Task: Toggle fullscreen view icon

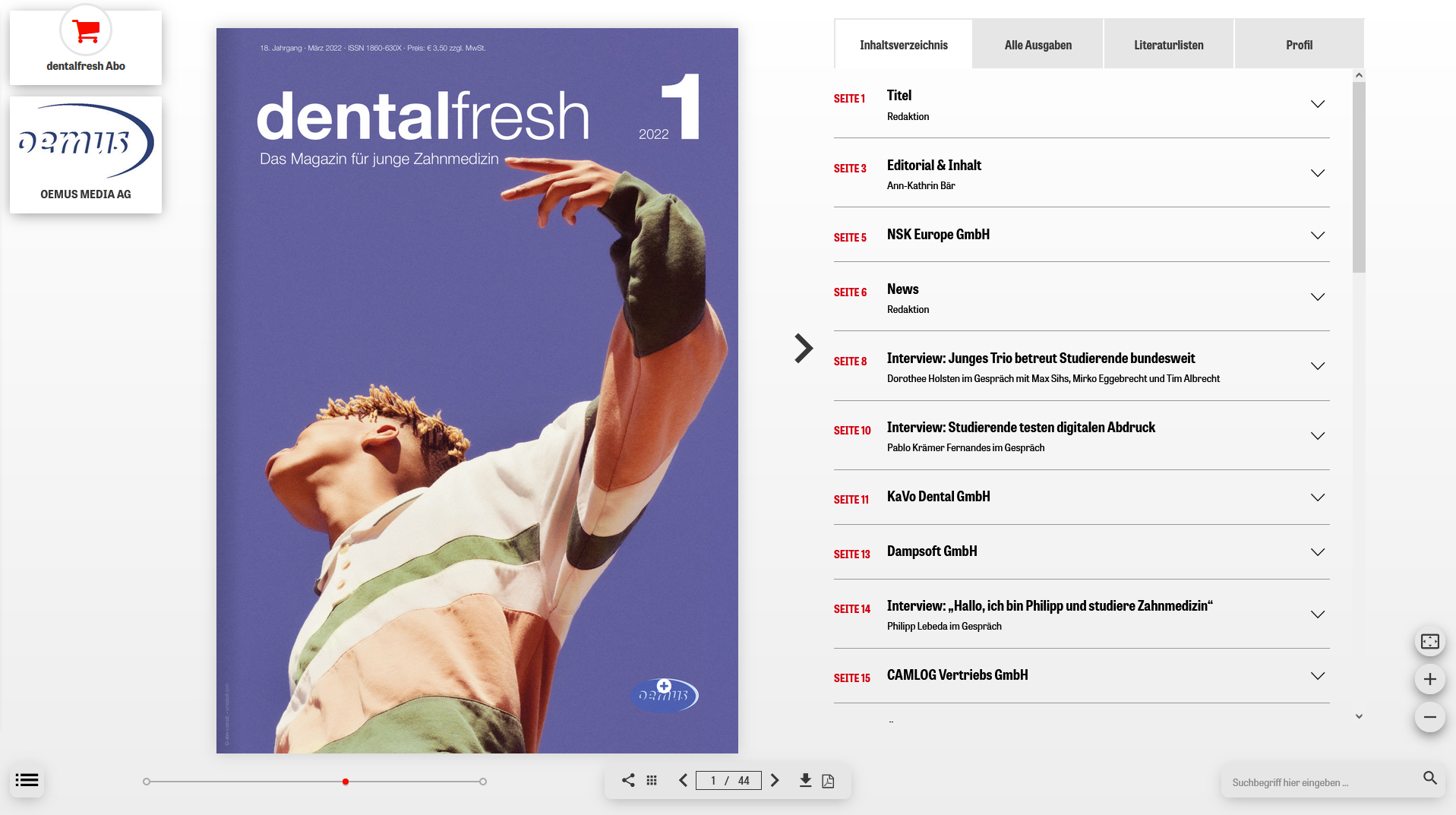Action: [x=1429, y=642]
